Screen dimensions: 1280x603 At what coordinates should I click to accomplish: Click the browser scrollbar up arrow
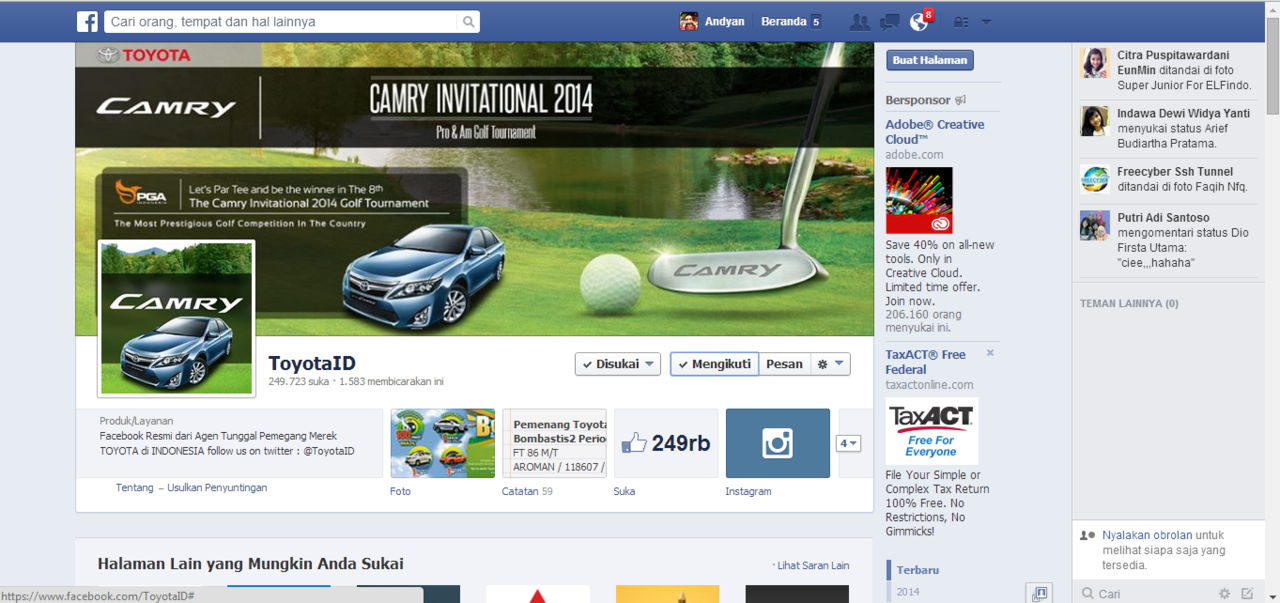[1272, 8]
